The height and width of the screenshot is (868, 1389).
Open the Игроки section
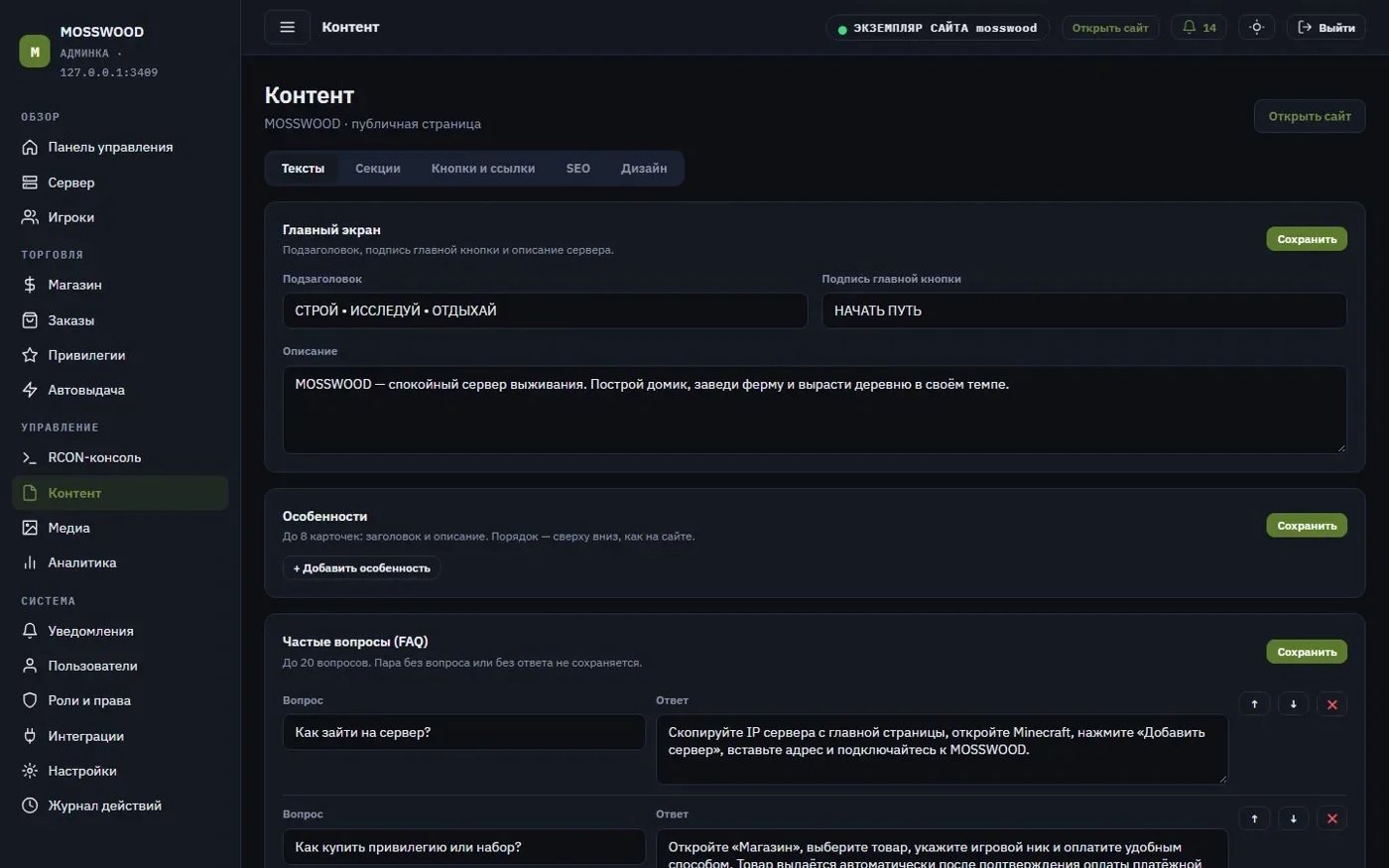(x=120, y=217)
